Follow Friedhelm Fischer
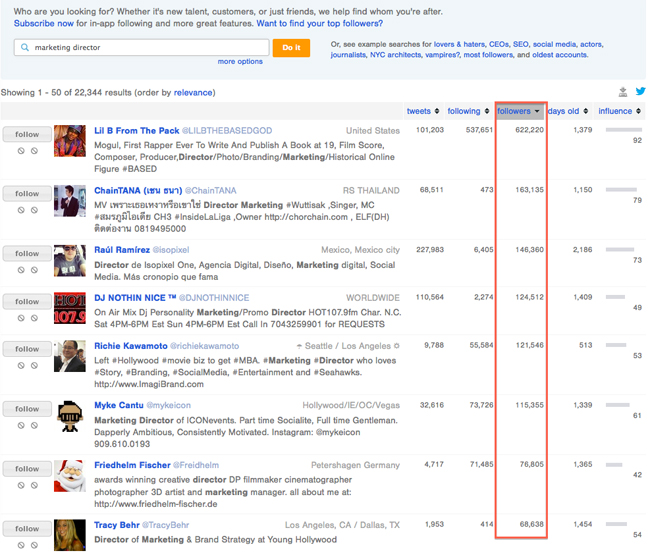The height and width of the screenshot is (555, 650). (27, 469)
